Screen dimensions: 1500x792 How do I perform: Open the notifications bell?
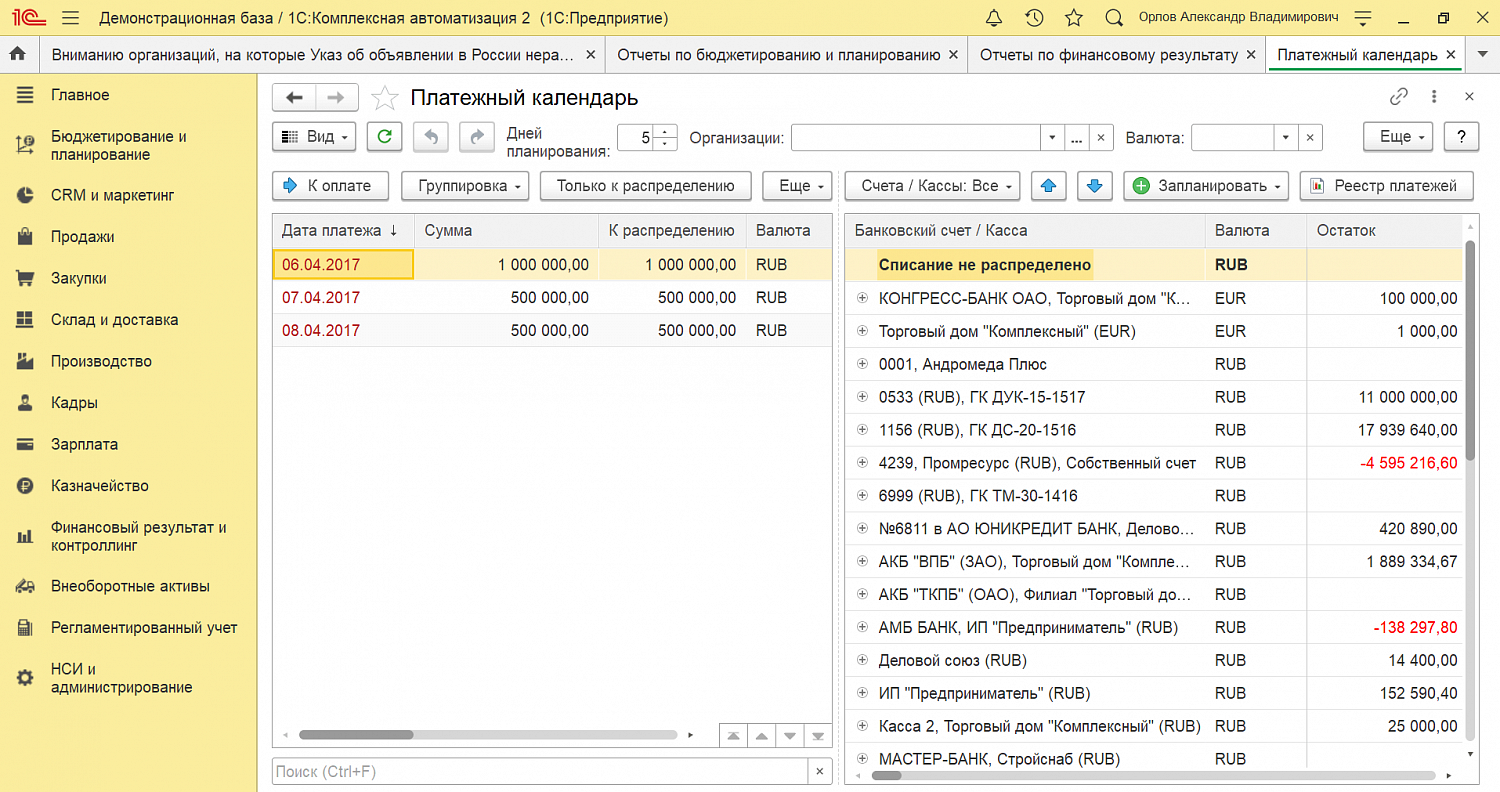point(994,18)
